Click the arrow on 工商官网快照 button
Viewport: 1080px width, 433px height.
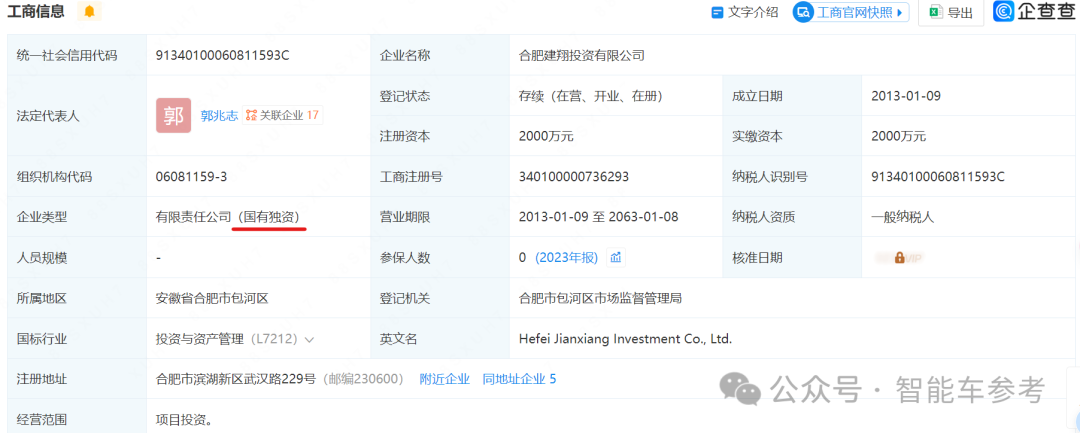coord(900,13)
